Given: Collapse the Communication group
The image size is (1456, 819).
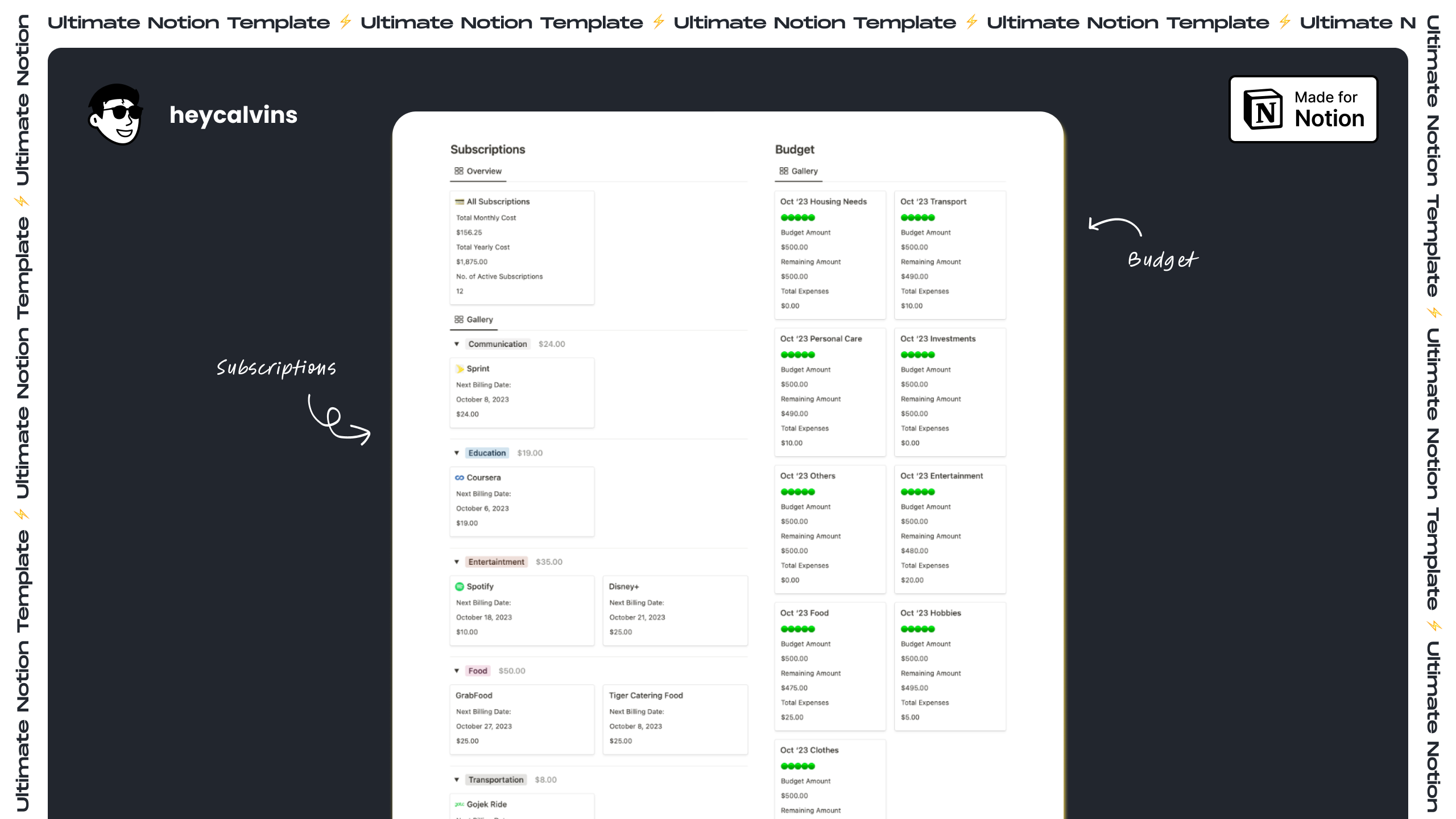Looking at the screenshot, I should (457, 344).
